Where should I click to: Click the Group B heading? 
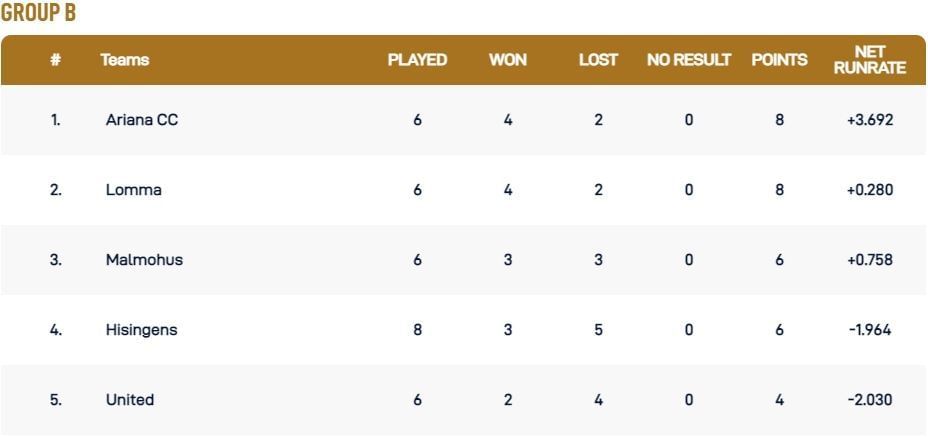point(39,13)
